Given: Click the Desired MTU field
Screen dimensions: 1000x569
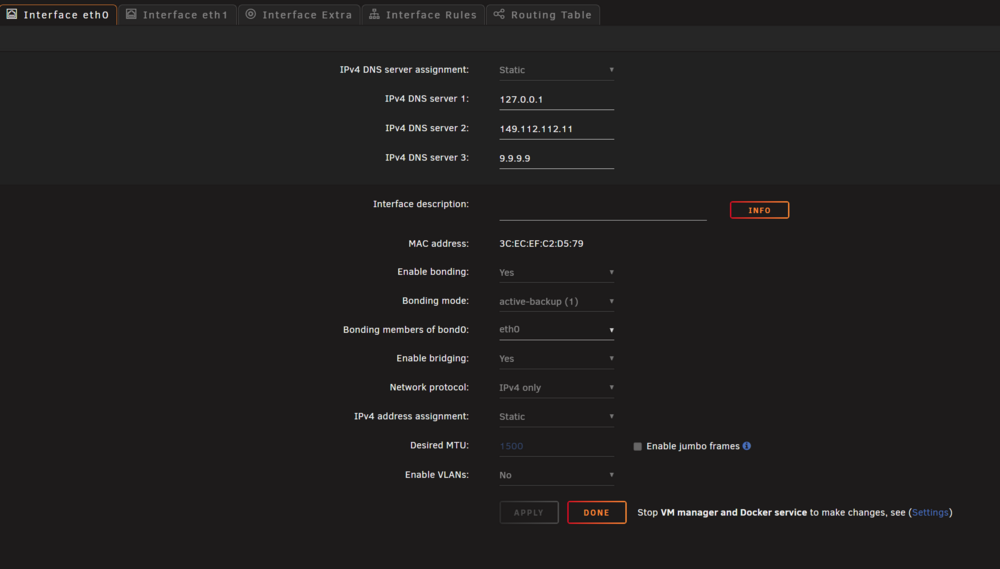Looking at the screenshot, I should click(x=556, y=446).
